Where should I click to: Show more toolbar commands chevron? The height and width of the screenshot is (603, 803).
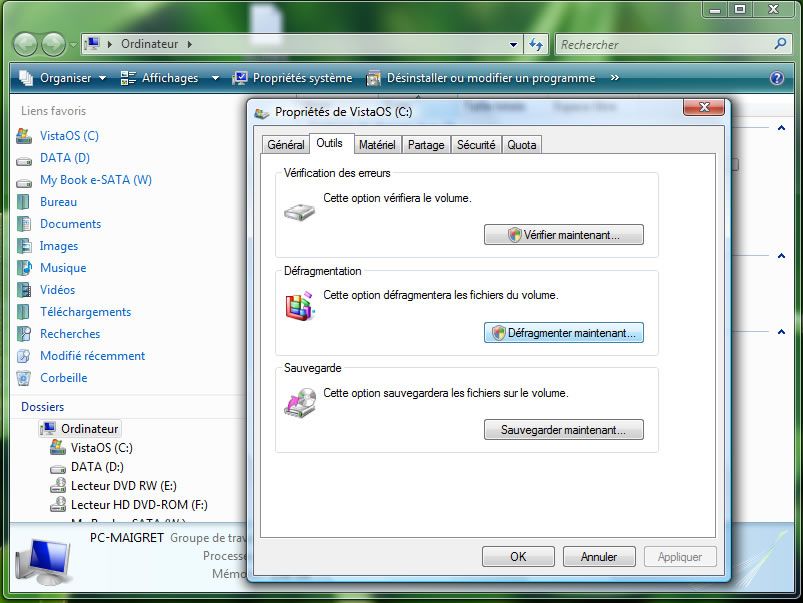coord(615,78)
